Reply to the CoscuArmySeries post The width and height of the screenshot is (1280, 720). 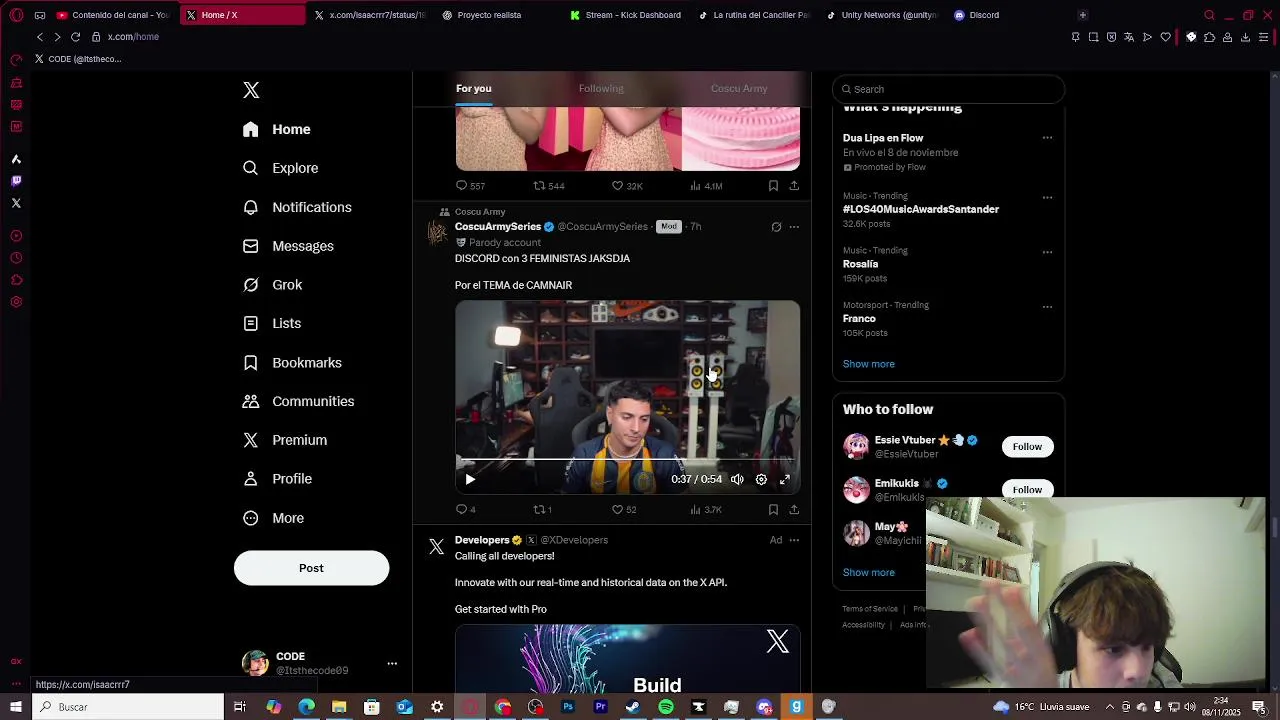click(465, 510)
